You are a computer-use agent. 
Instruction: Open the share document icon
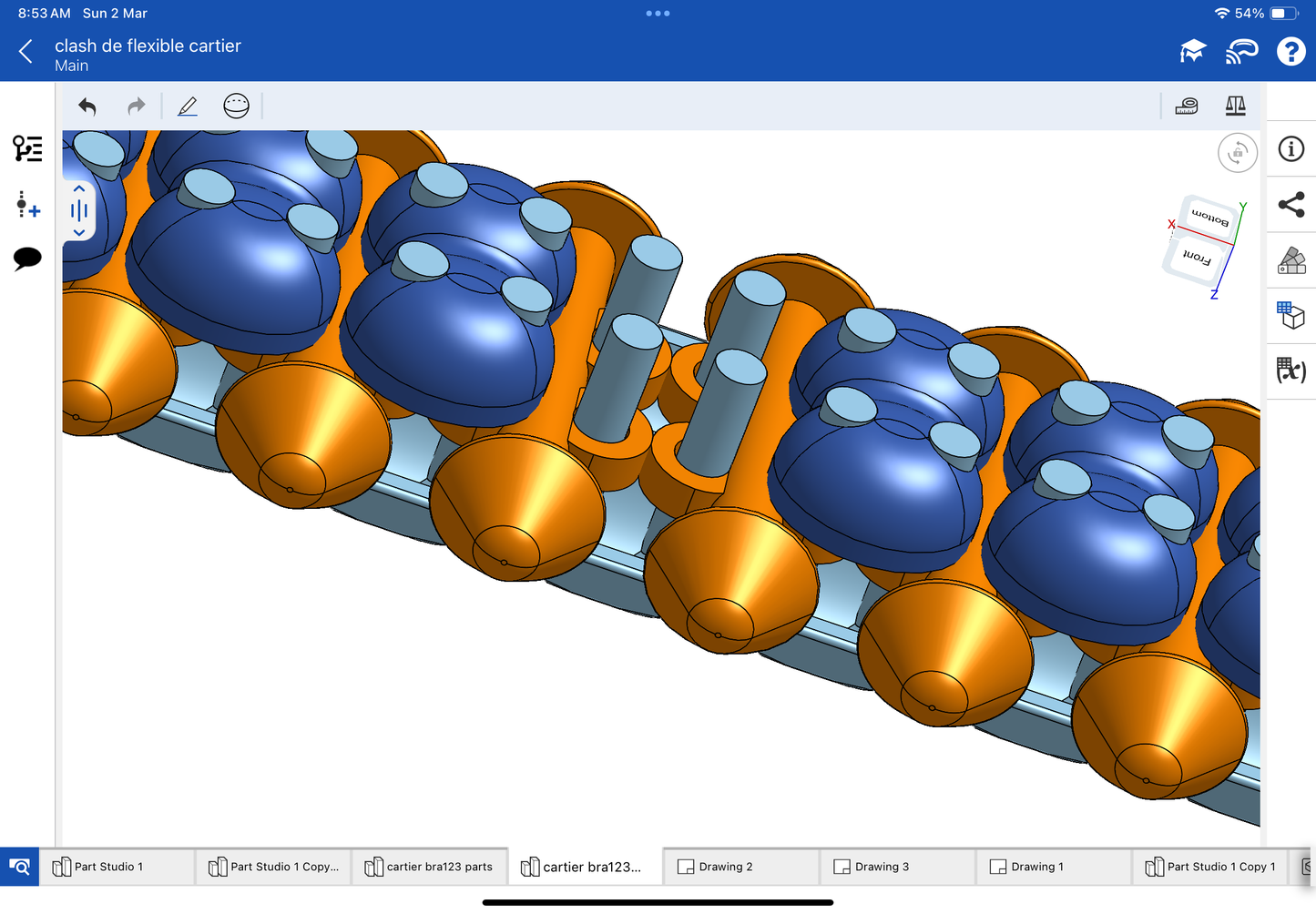(x=1290, y=205)
